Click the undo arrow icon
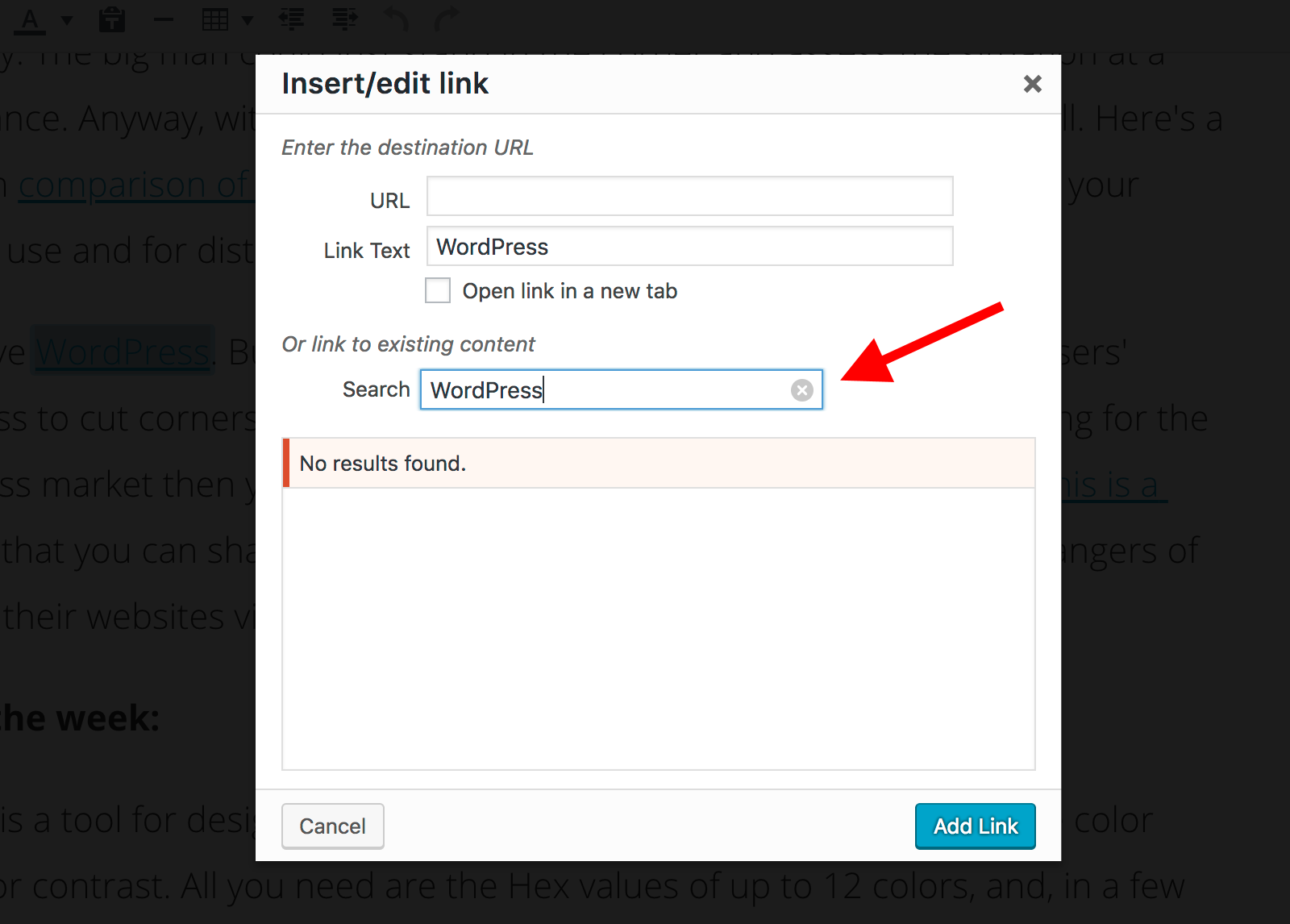Screen dimensions: 1290x924 point(395,19)
